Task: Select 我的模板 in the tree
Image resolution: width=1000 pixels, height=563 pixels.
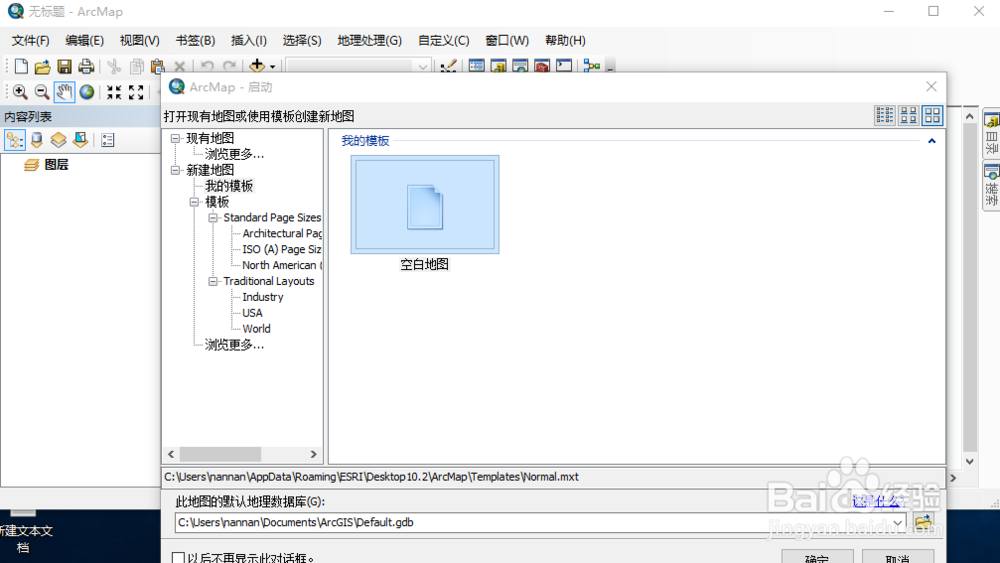Action: 229,186
